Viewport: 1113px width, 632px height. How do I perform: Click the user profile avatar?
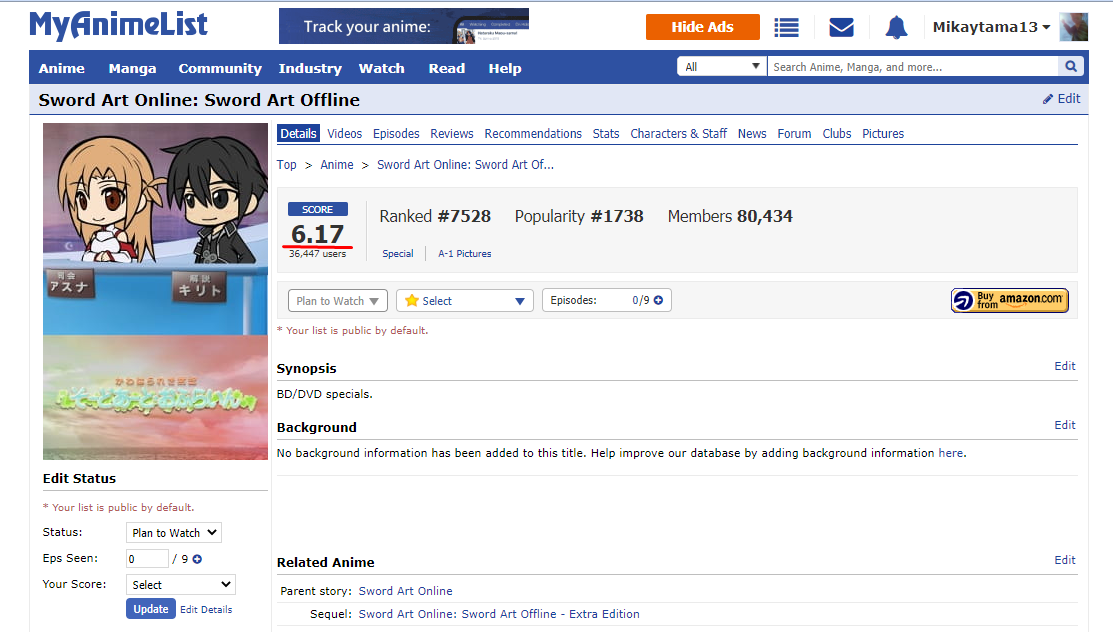pyautogui.click(x=1073, y=27)
